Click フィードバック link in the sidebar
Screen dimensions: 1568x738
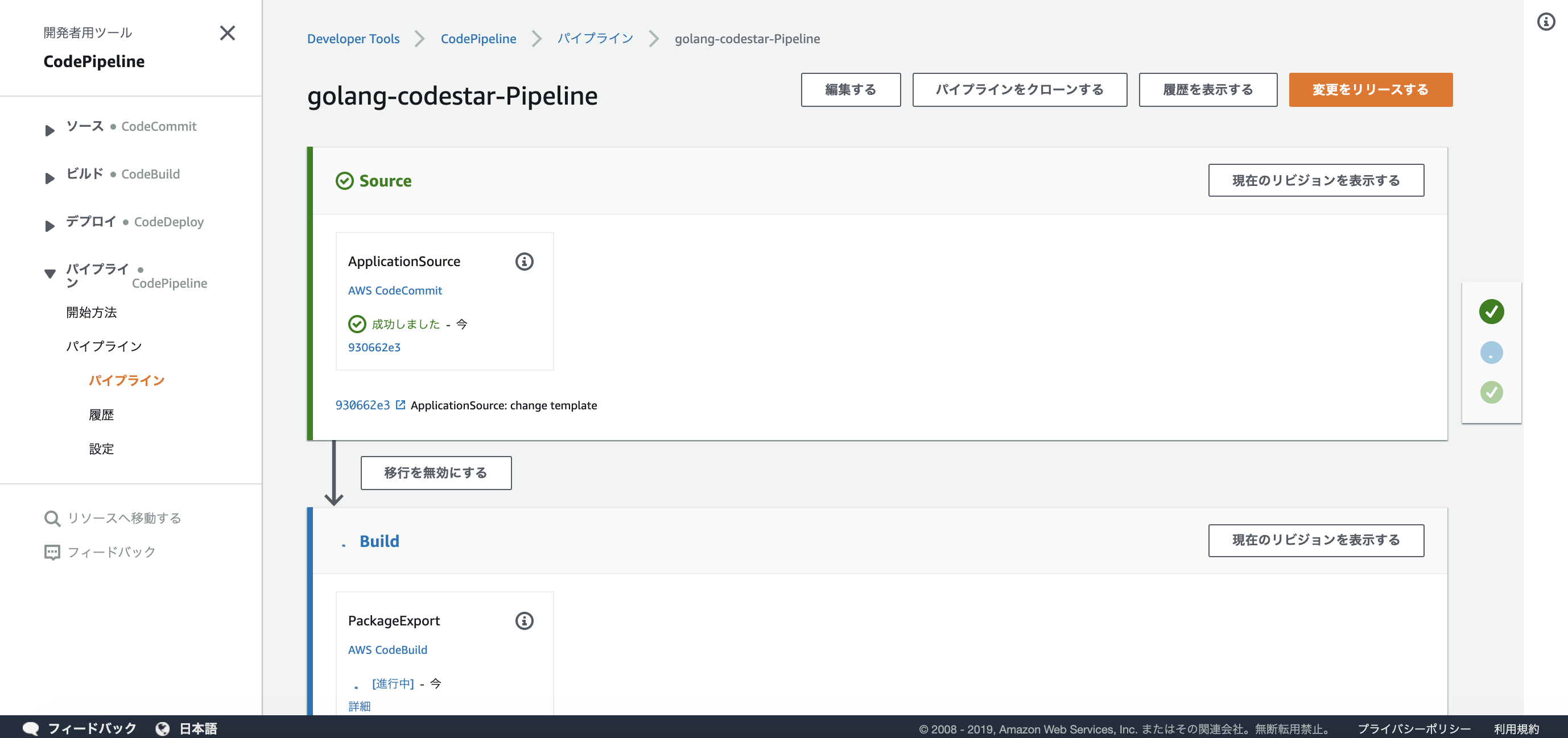pos(112,552)
